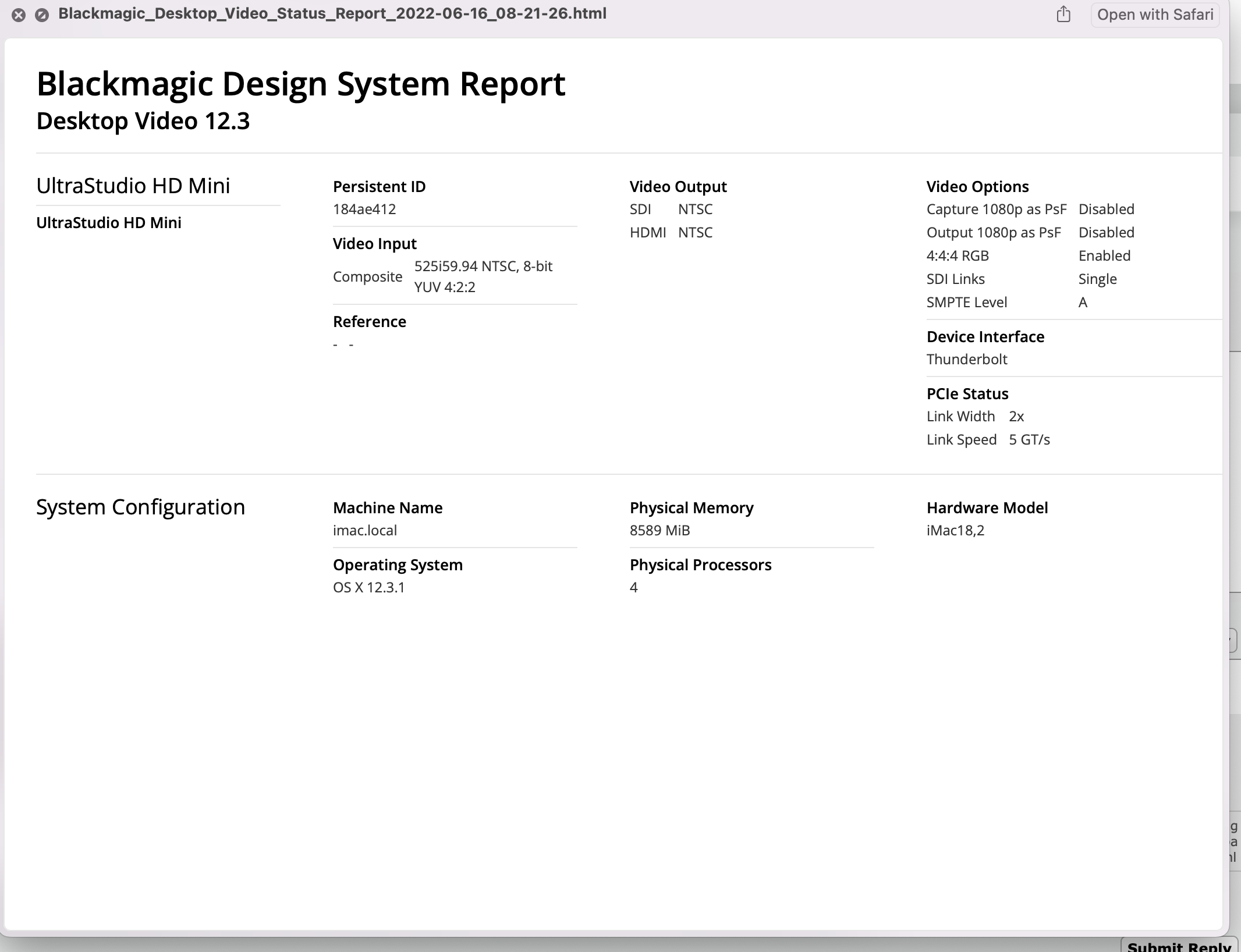Click SMPTE Level value A
The width and height of the screenshot is (1241, 952).
click(x=1083, y=303)
